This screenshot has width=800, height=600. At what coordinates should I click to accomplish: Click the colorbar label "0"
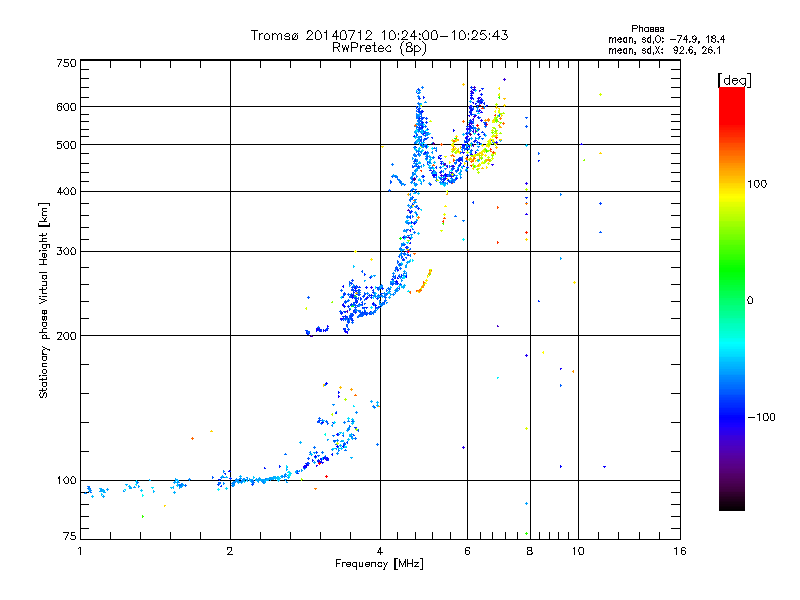(x=750, y=300)
